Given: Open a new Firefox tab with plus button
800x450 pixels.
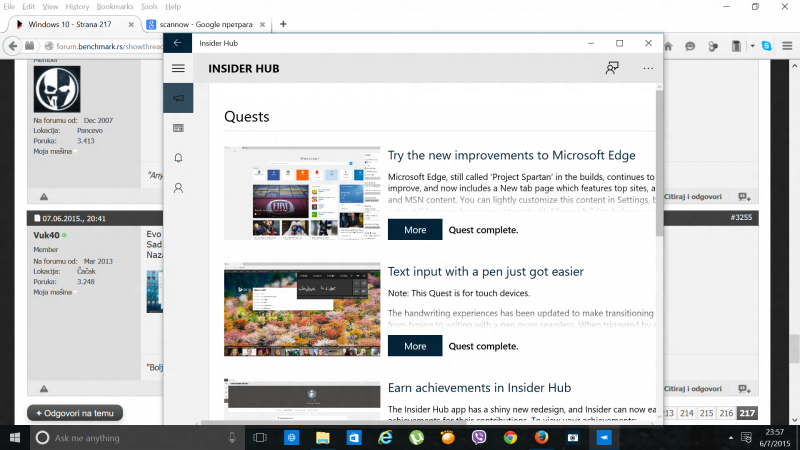Looking at the screenshot, I should 283,24.
